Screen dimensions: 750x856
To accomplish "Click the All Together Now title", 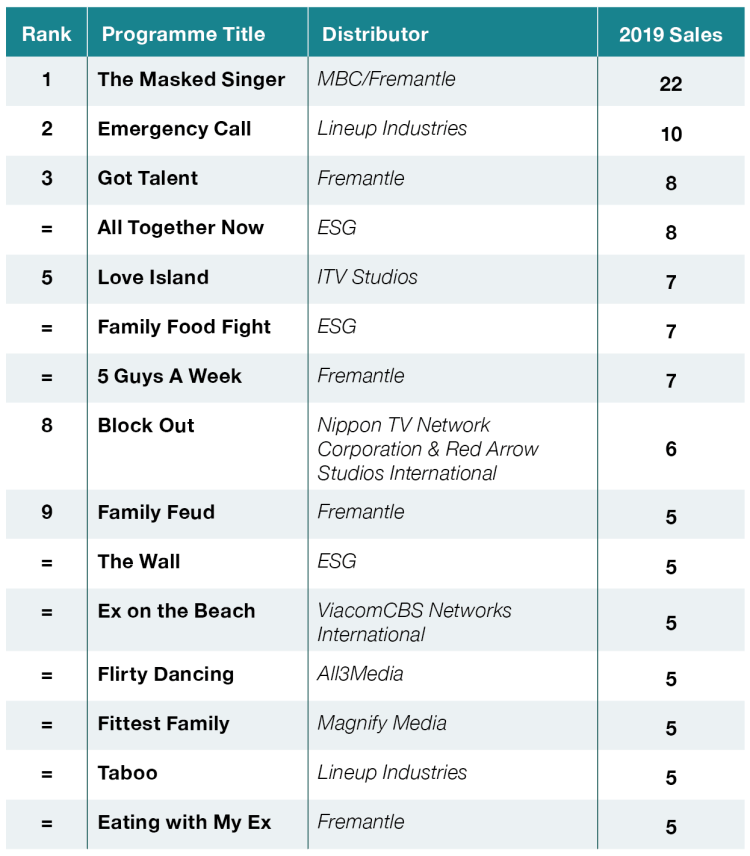I will coord(181,228).
